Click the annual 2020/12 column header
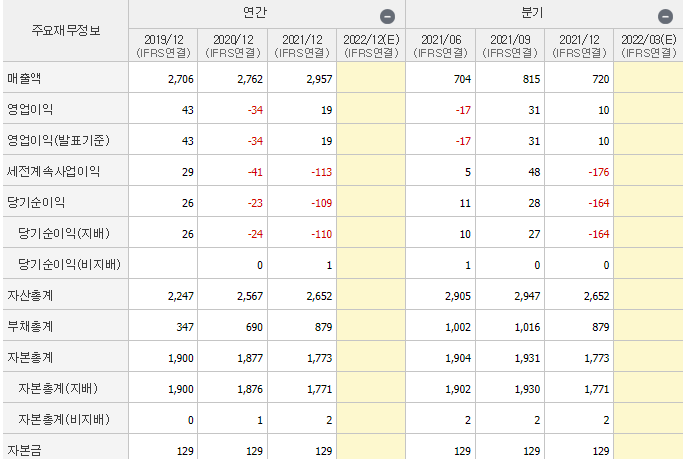Viewport: 687px width, 459px height. [233, 46]
